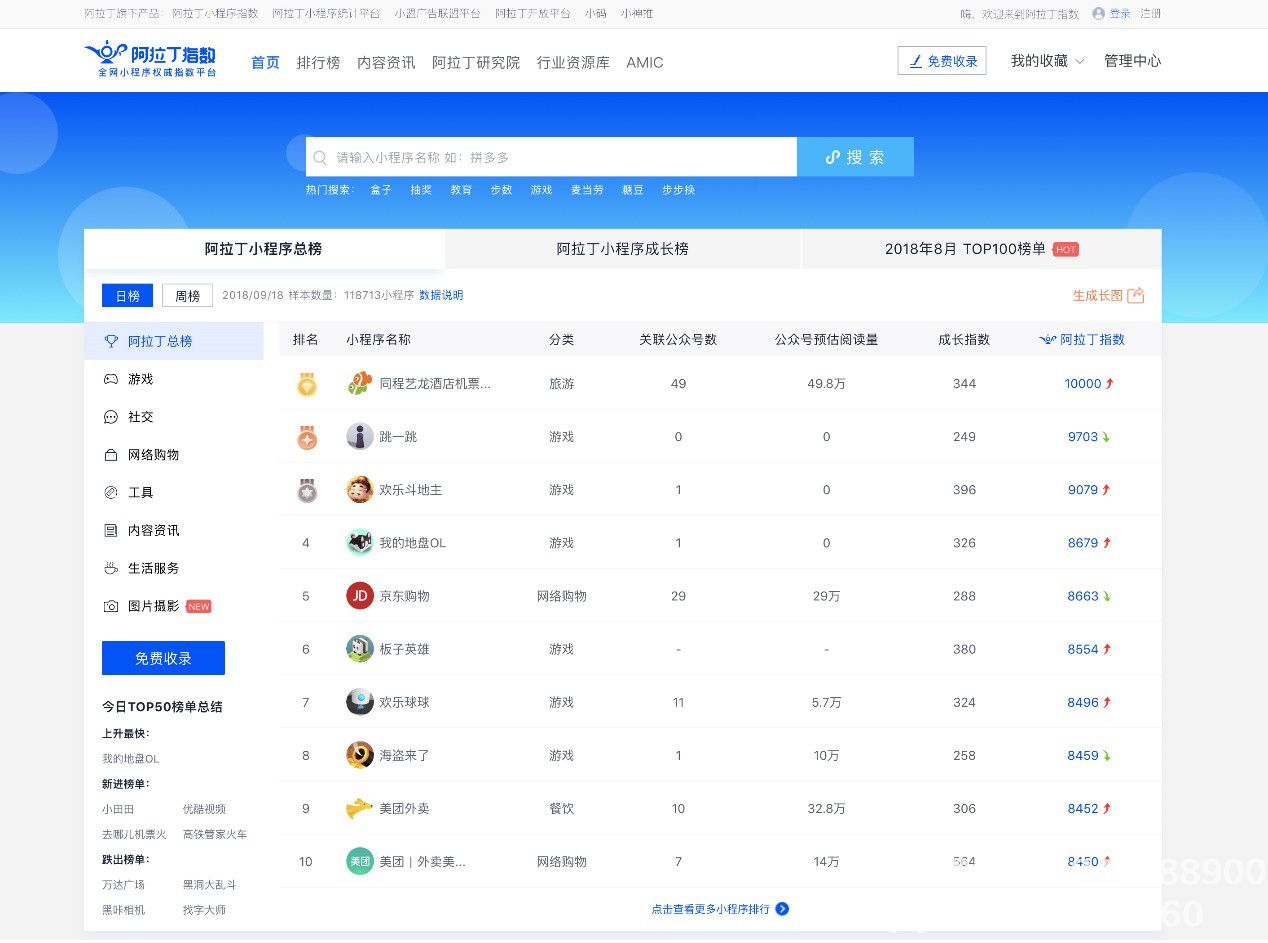Click the 海盗来了 app icon
The image size is (1268, 943).
[x=360, y=755]
